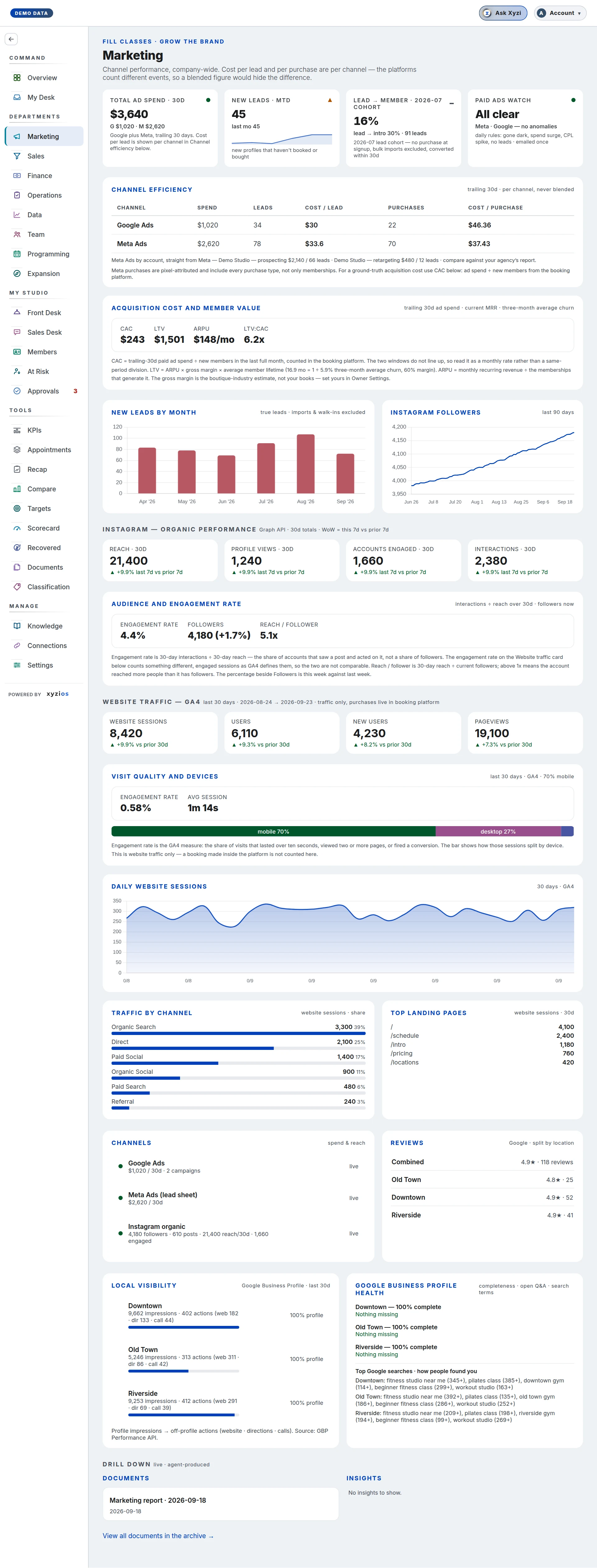Click the Reach 30D 21,400 card
Viewport: 597px width, 1568px height.
[x=160, y=561]
